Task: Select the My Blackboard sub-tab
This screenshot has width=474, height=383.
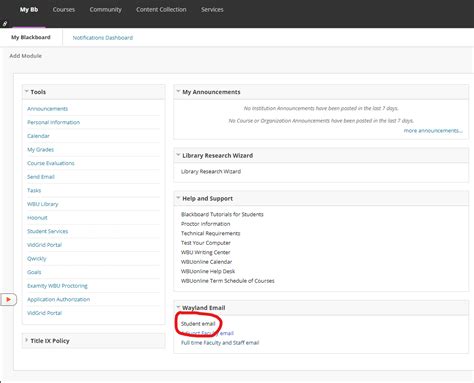Action: click(31, 37)
